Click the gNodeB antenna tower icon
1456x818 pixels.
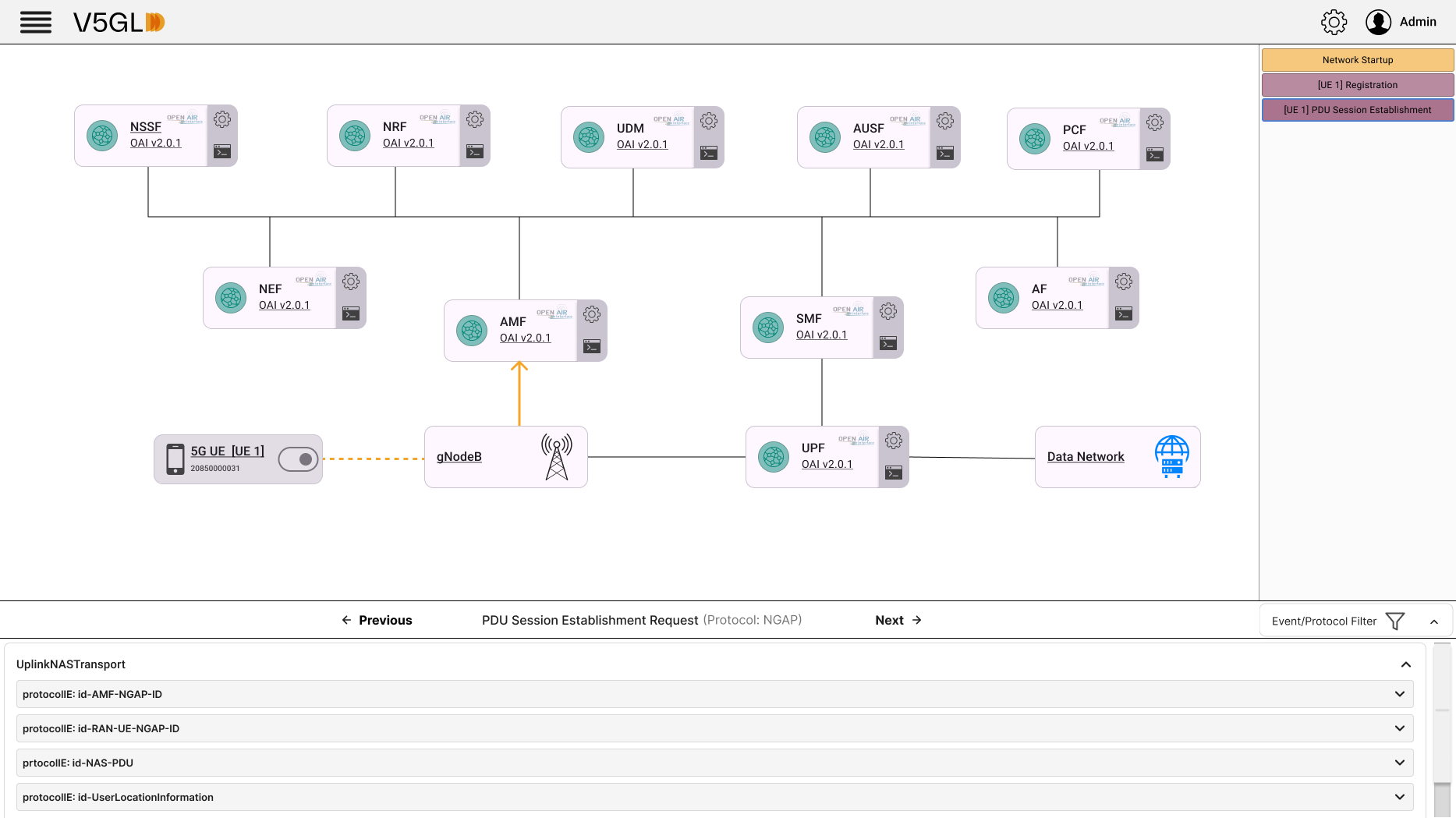point(556,457)
